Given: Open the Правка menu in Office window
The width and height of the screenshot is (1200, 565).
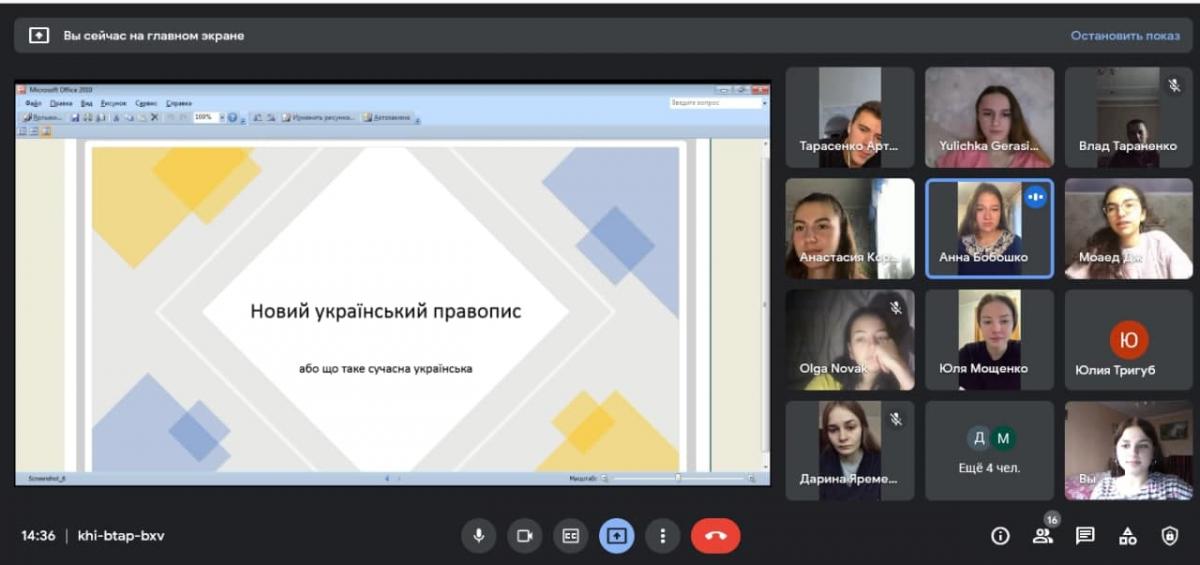Looking at the screenshot, I should (x=61, y=103).
